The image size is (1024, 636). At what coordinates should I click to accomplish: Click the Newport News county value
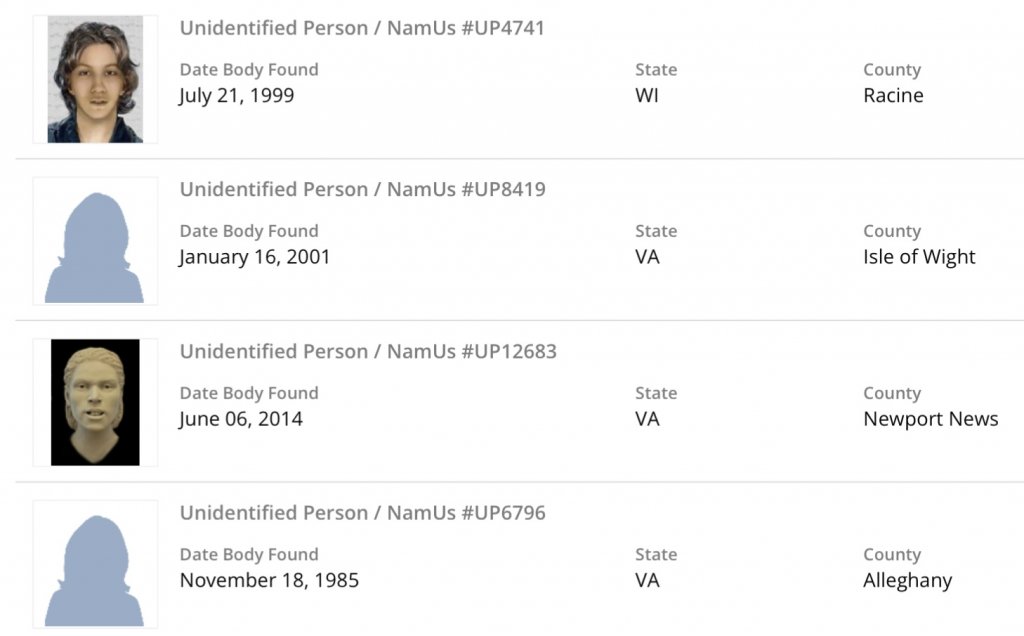(x=930, y=419)
